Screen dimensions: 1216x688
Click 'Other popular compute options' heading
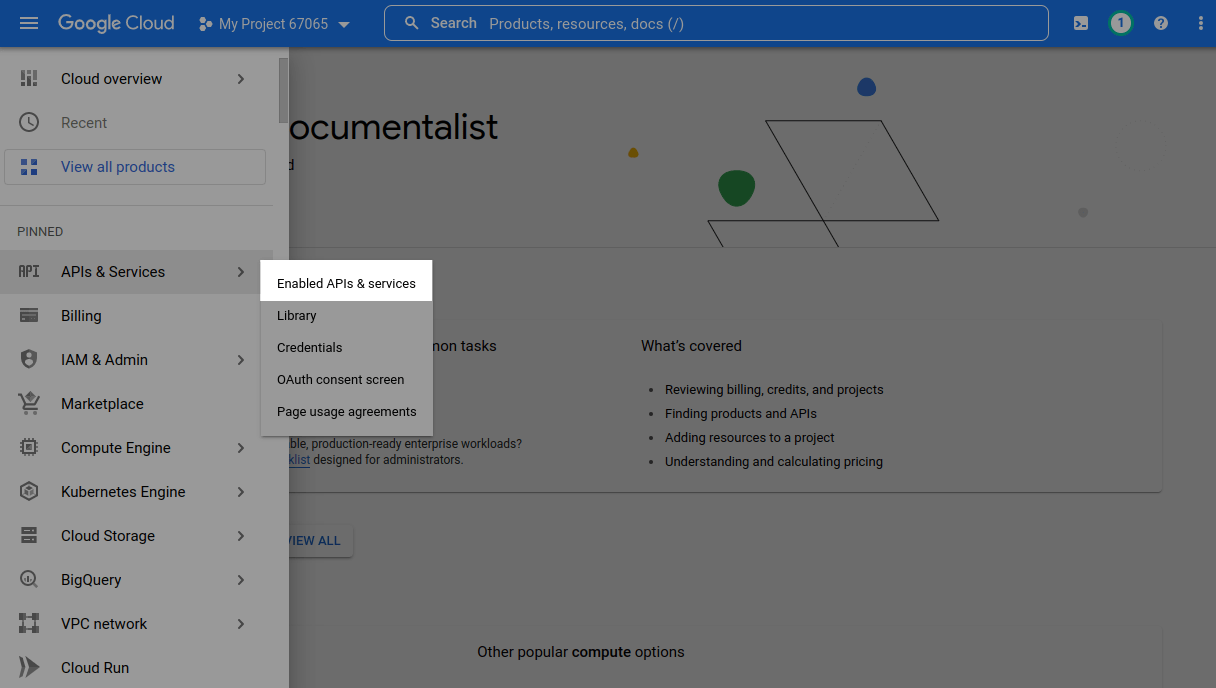point(581,652)
